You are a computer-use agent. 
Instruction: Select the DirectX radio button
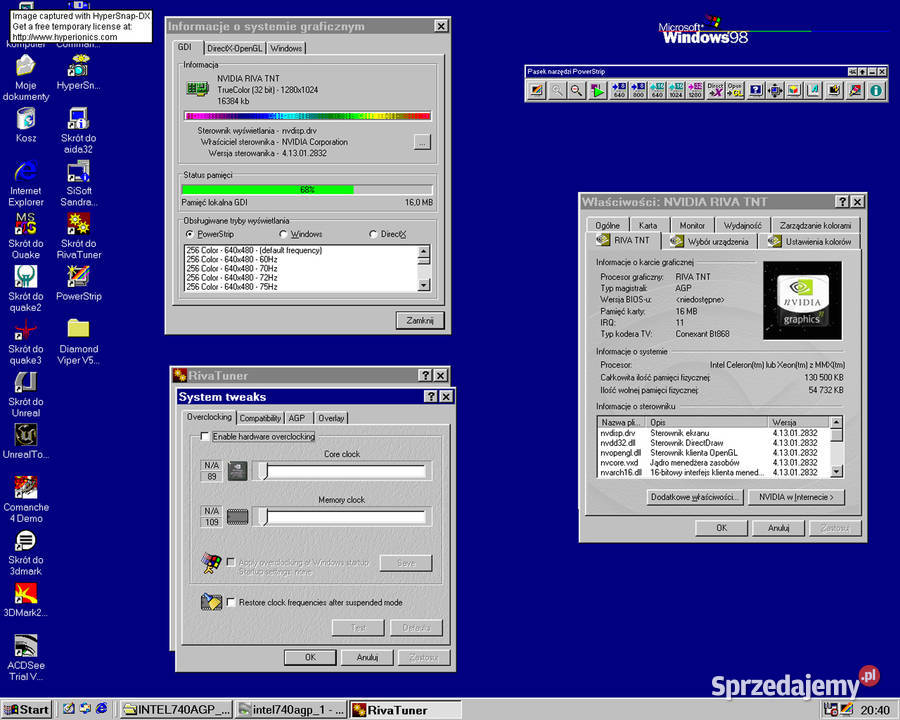tap(373, 234)
